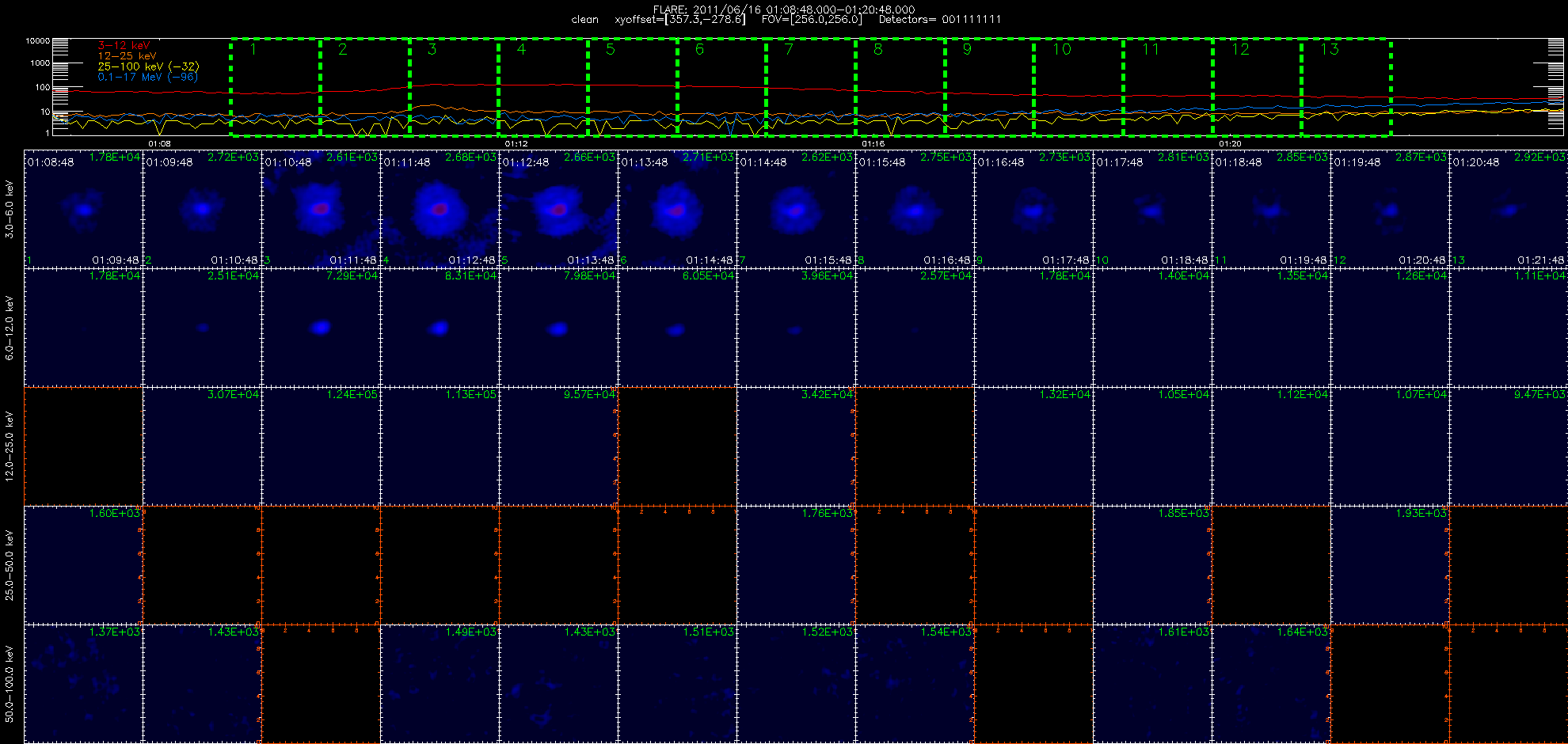Select interval 2 box in the lightcurve
1568x744 pixels.
click(x=365, y=87)
